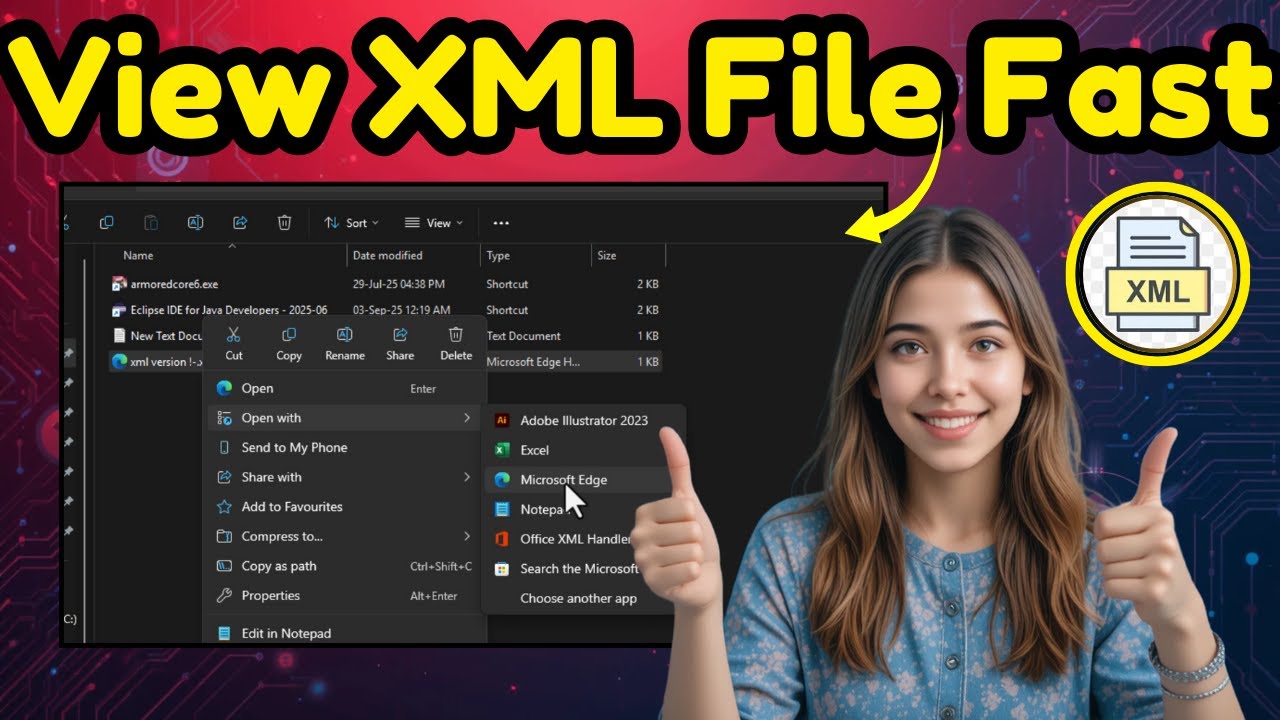Expand the Share with submenu
Image resolution: width=1280 pixels, height=720 pixels.
click(345, 477)
